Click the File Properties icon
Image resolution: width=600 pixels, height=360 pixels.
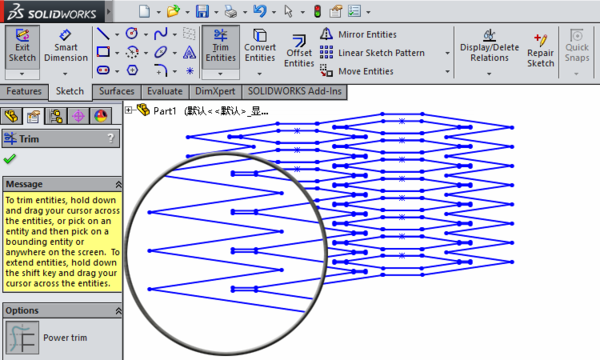point(336,11)
